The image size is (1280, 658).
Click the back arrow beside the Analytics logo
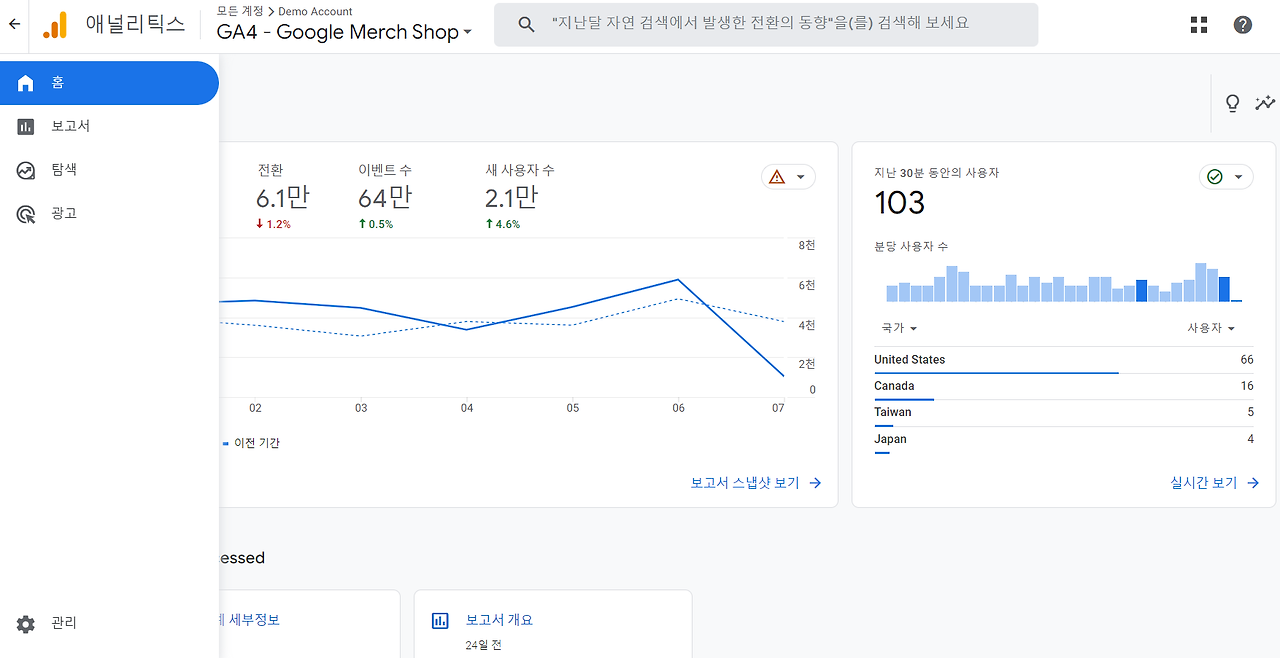(14, 24)
